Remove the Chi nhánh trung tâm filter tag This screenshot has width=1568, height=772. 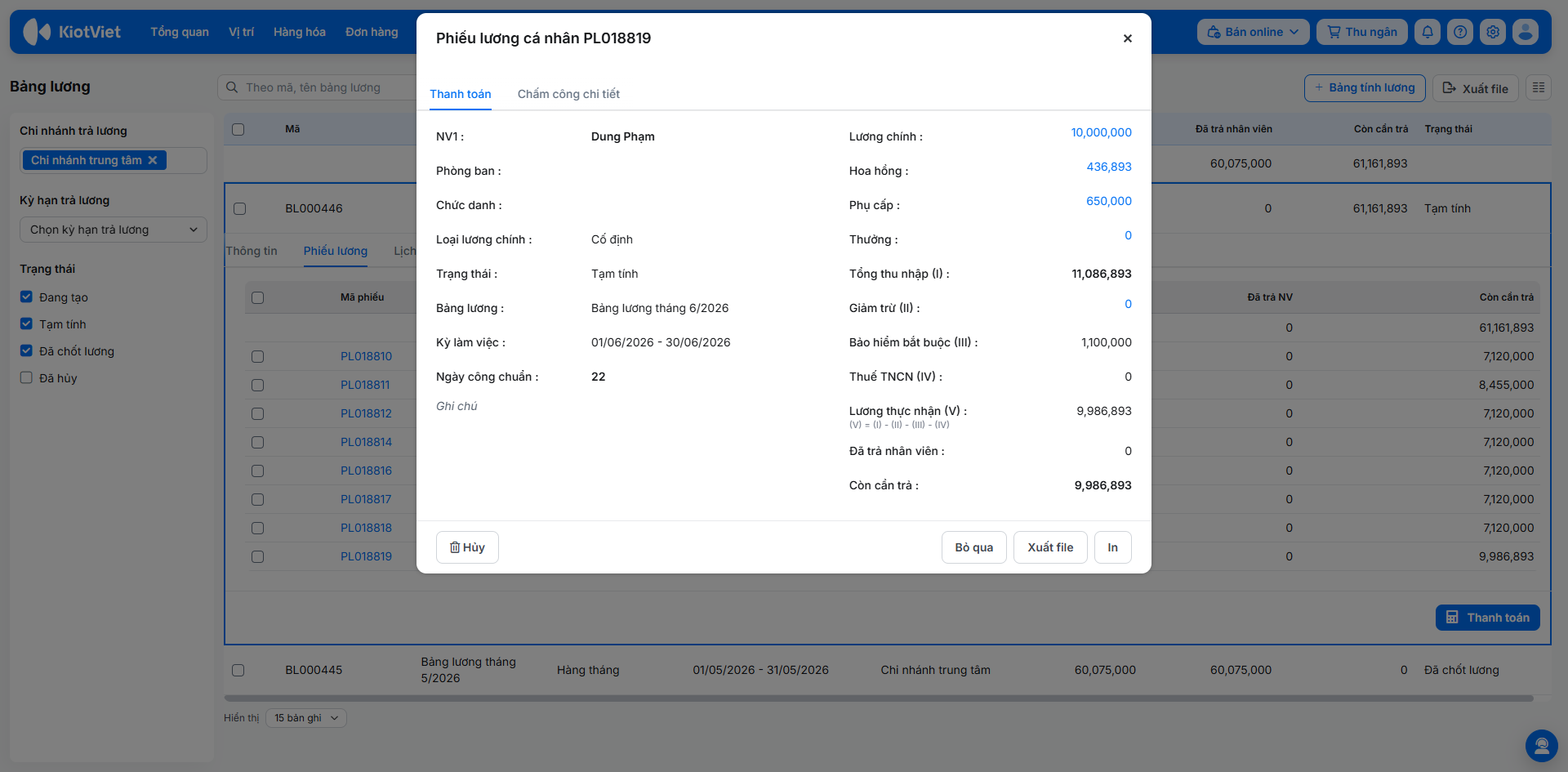[153, 160]
